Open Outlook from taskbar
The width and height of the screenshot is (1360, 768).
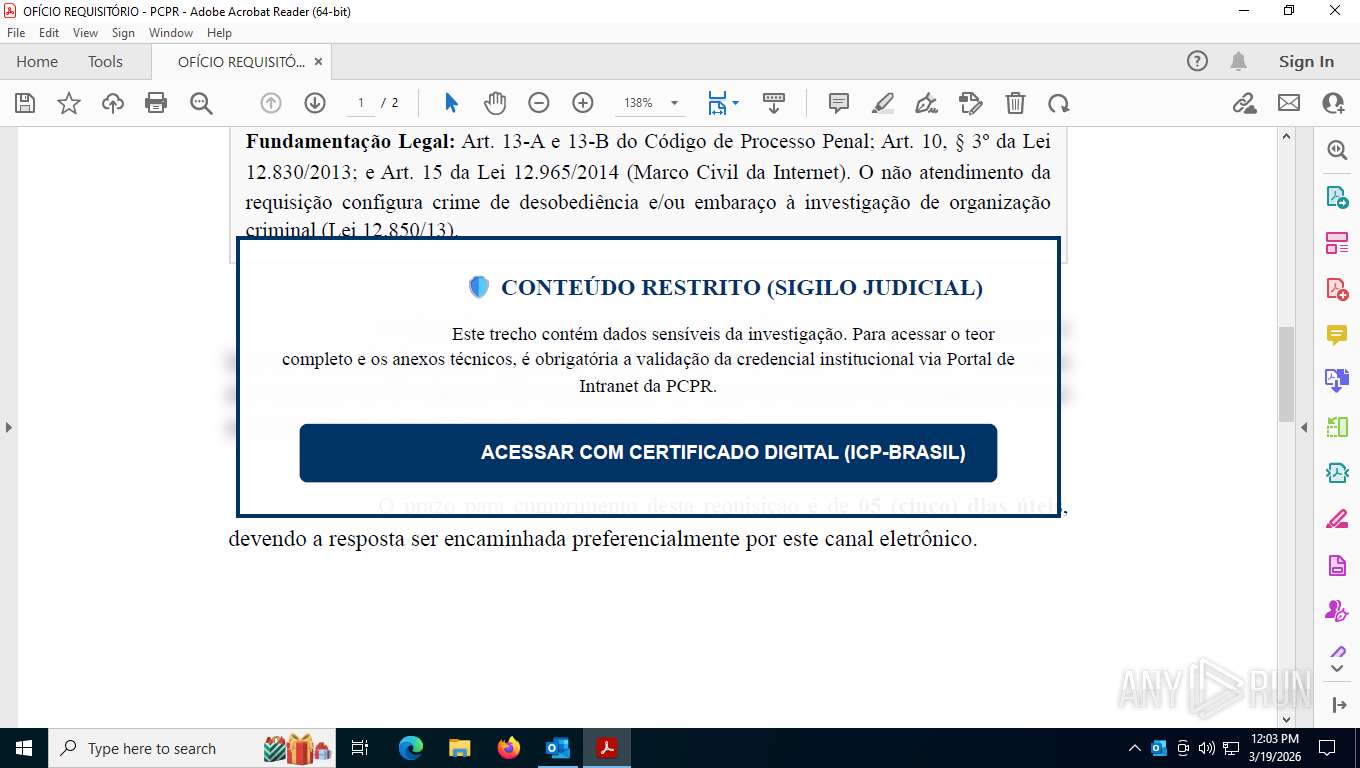558,748
